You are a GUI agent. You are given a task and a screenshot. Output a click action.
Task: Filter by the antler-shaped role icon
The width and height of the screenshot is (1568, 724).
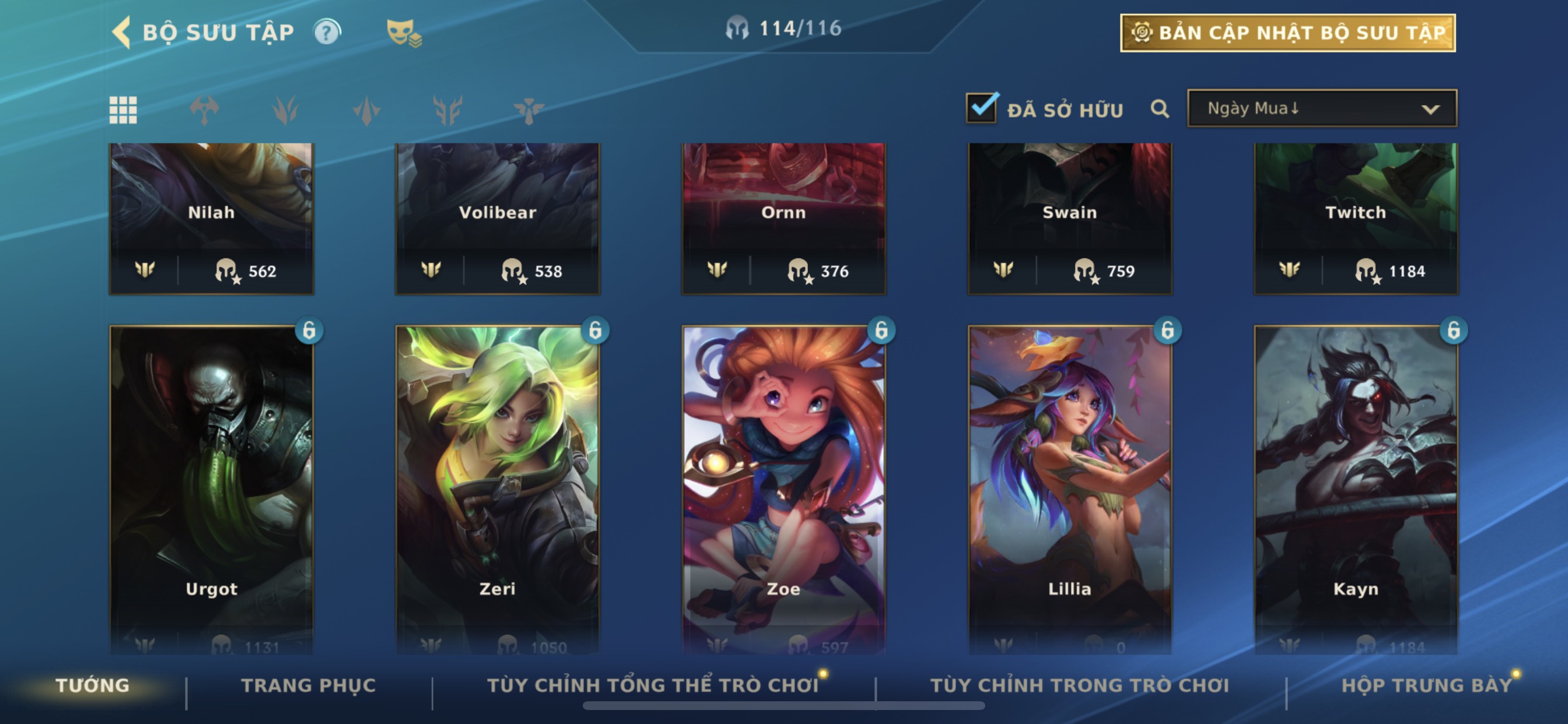pos(447,110)
